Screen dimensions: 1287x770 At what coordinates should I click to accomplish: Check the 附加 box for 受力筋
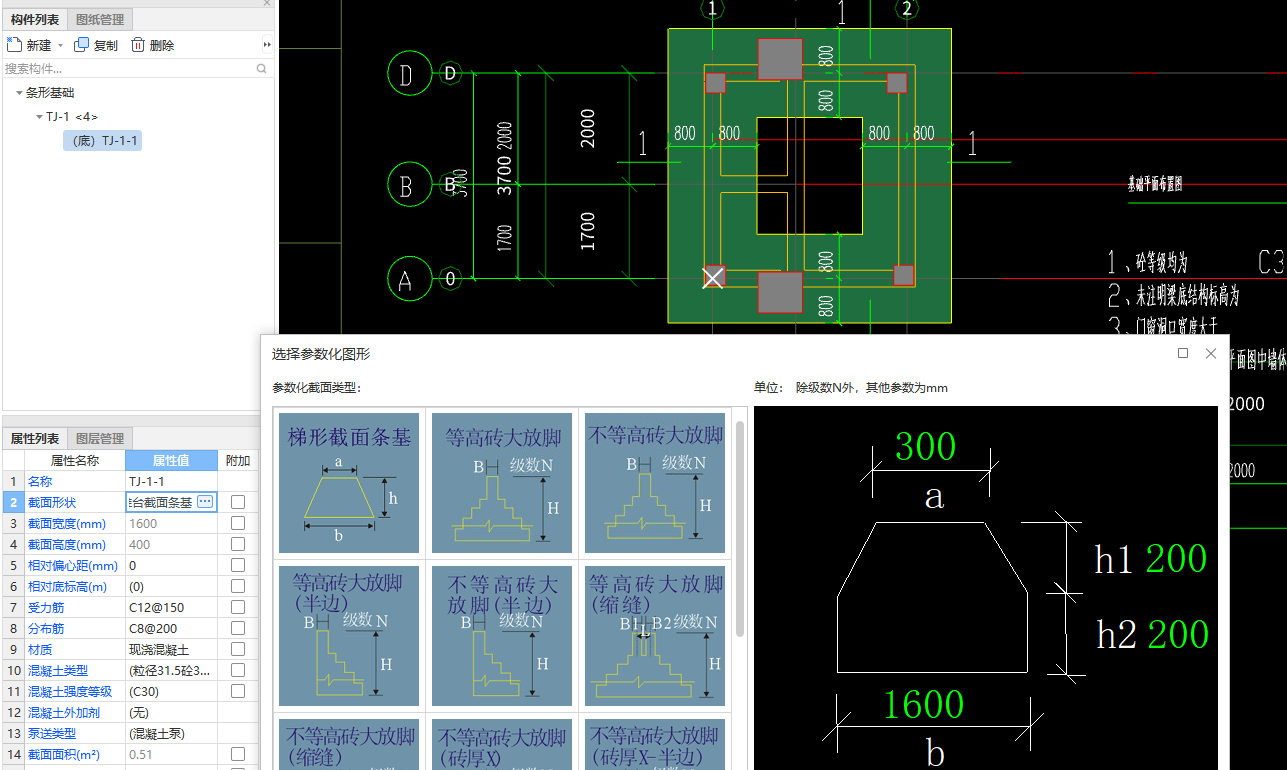[x=238, y=607]
